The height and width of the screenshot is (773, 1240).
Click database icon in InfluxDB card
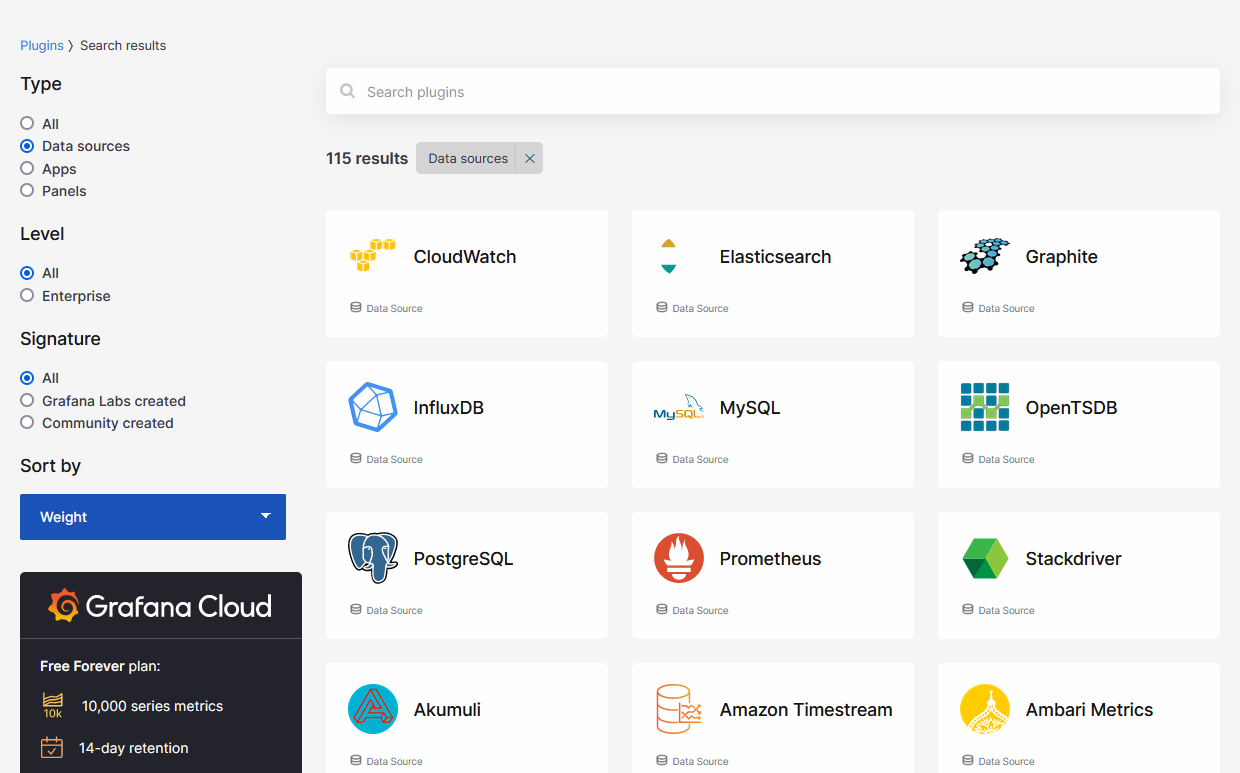click(356, 458)
